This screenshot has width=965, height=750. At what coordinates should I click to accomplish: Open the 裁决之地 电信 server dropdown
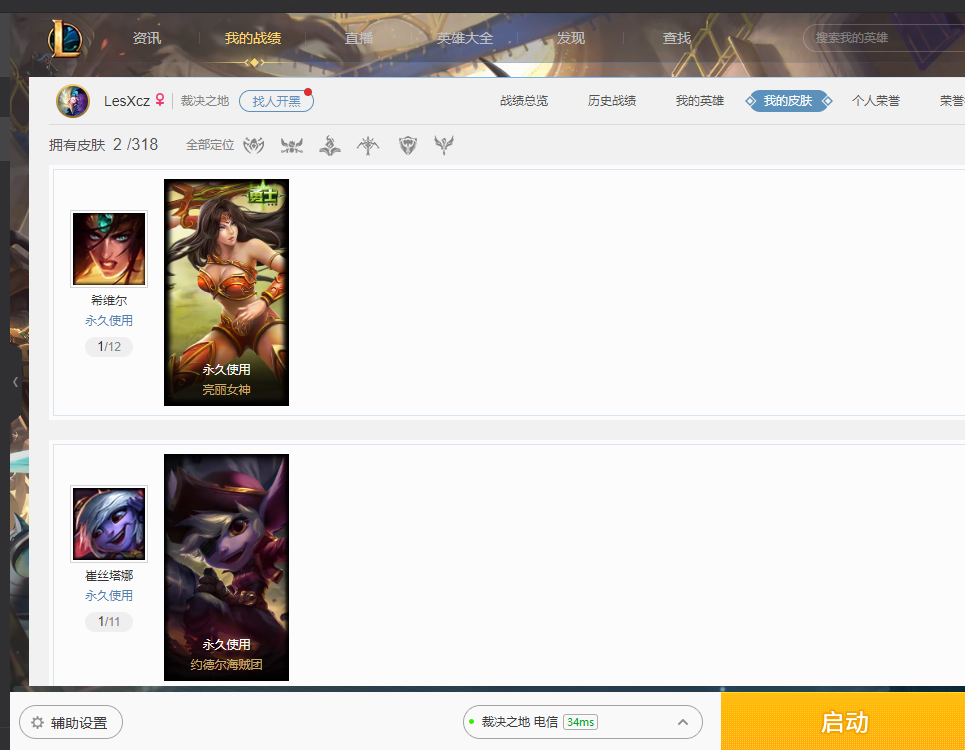[x=583, y=722]
